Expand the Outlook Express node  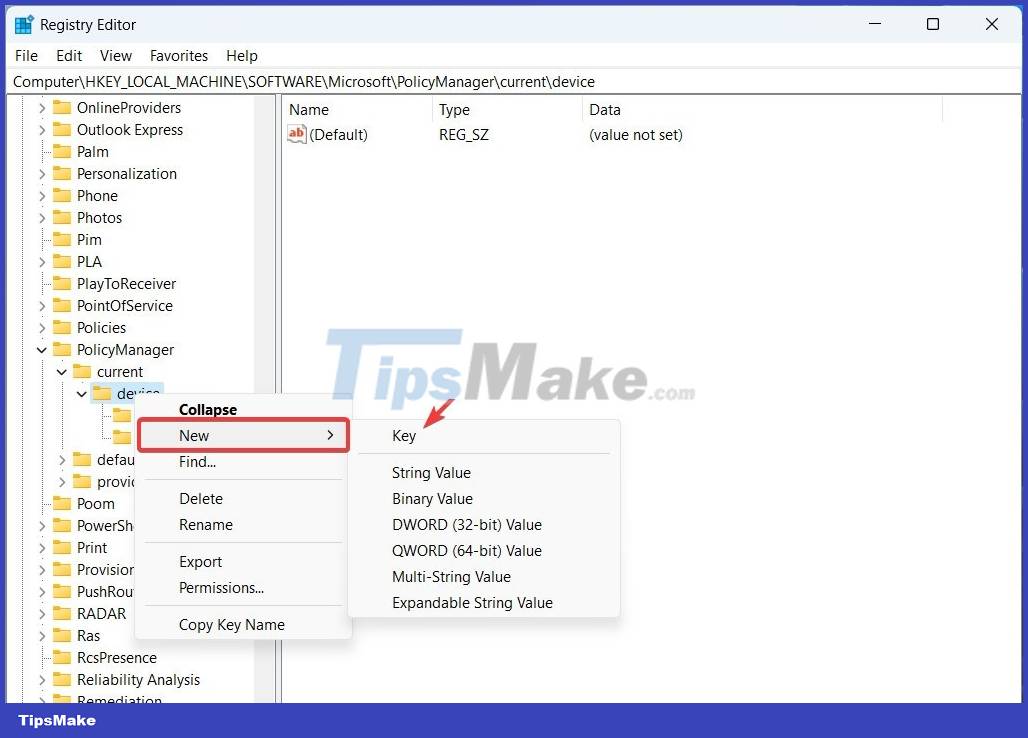pos(42,130)
